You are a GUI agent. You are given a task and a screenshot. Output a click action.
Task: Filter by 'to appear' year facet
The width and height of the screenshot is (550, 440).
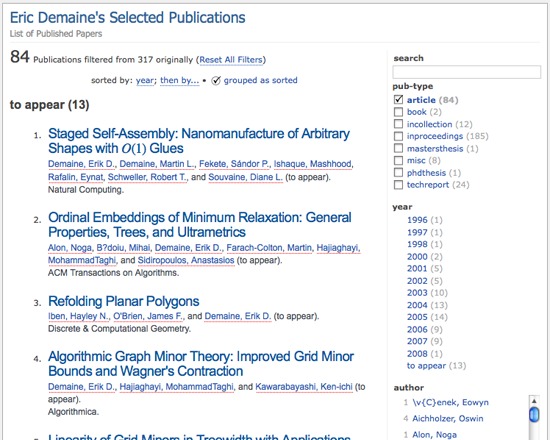tap(426, 366)
